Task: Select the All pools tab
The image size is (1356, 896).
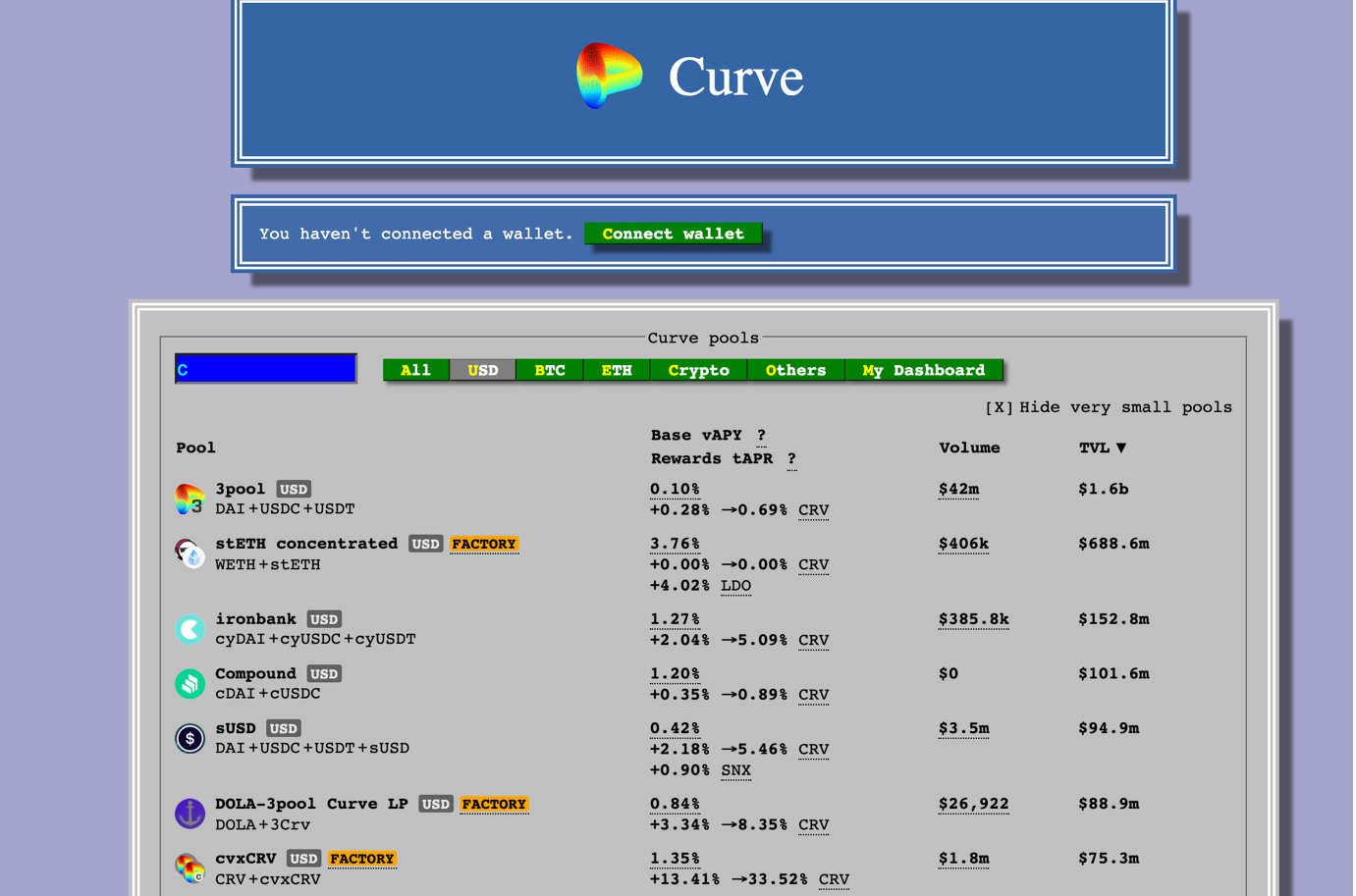Action: click(415, 370)
